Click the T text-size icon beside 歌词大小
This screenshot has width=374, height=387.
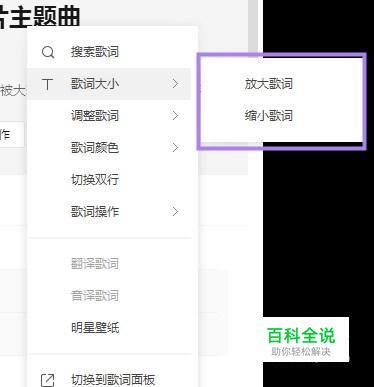click(48, 84)
